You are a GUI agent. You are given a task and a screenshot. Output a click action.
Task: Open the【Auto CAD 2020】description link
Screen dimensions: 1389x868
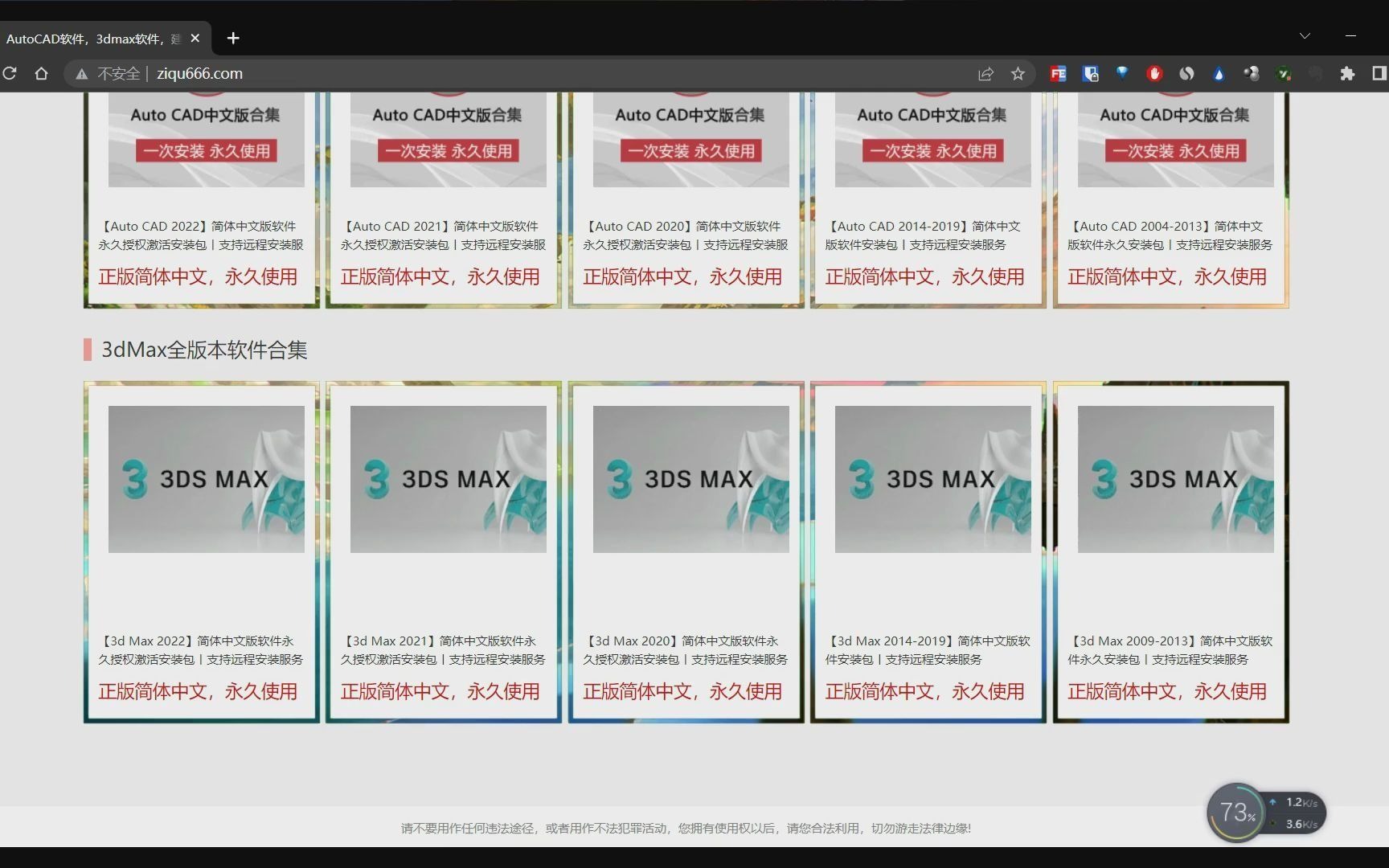(x=686, y=235)
